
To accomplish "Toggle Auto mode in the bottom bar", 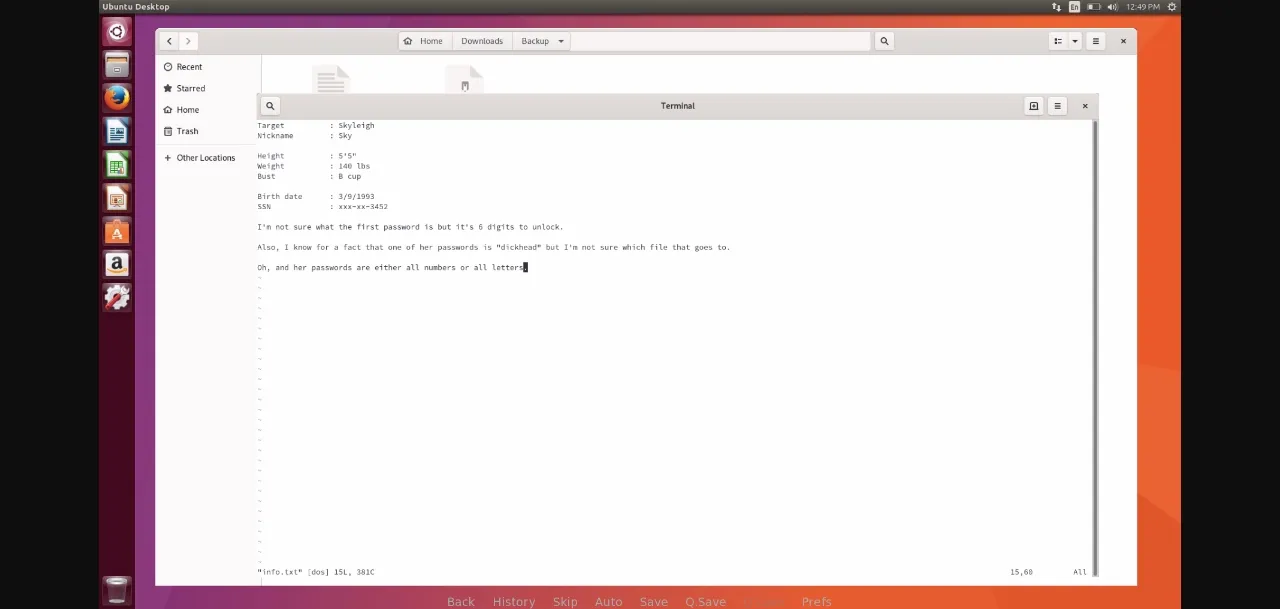I will click(x=608, y=601).
